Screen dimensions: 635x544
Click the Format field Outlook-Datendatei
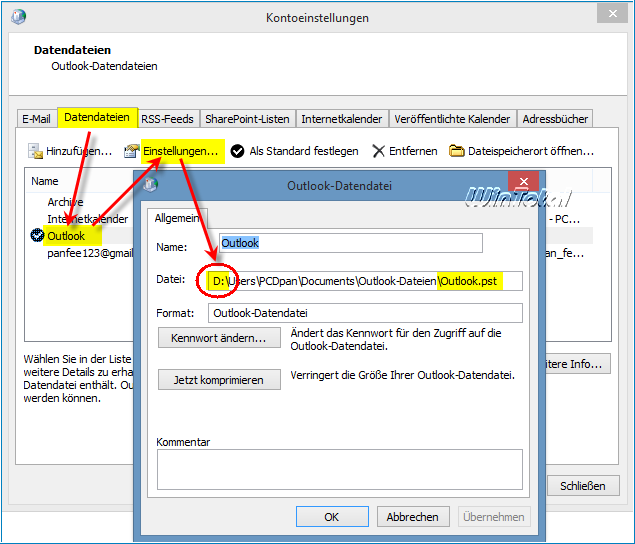click(365, 313)
